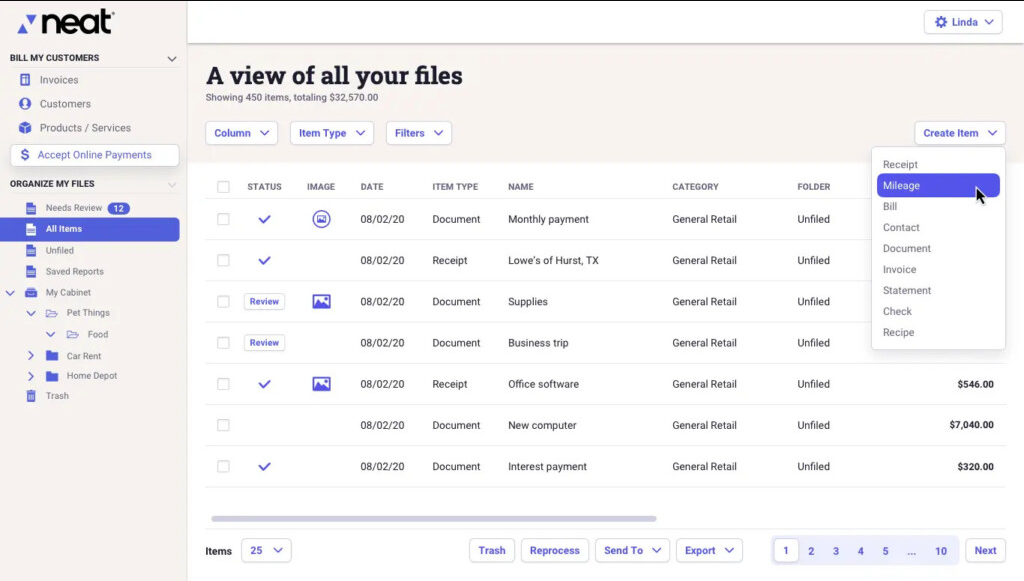
Task: Click the horizontal table scrollbar
Action: (434, 519)
